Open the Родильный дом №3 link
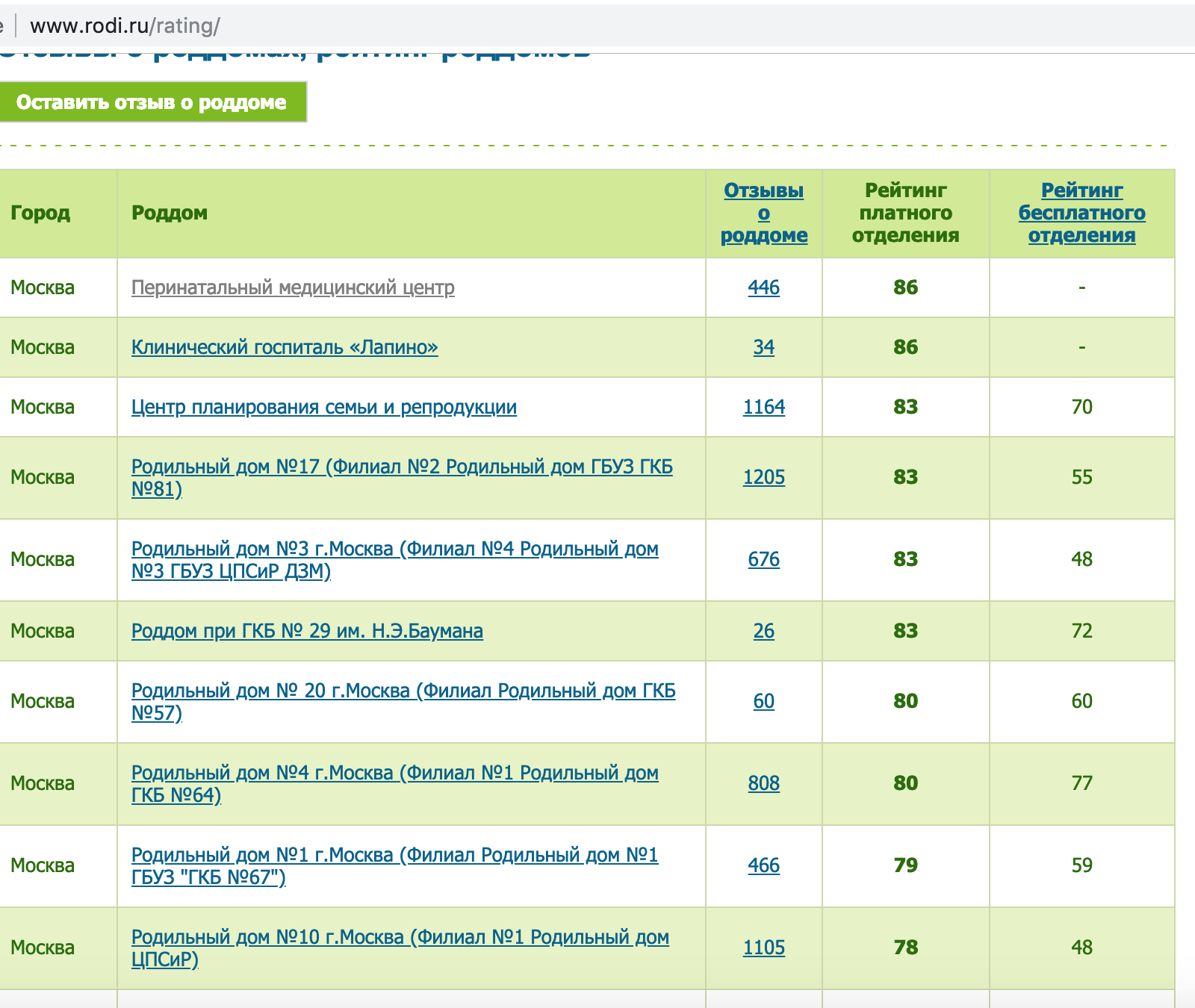The width and height of the screenshot is (1195, 1008). click(x=394, y=550)
